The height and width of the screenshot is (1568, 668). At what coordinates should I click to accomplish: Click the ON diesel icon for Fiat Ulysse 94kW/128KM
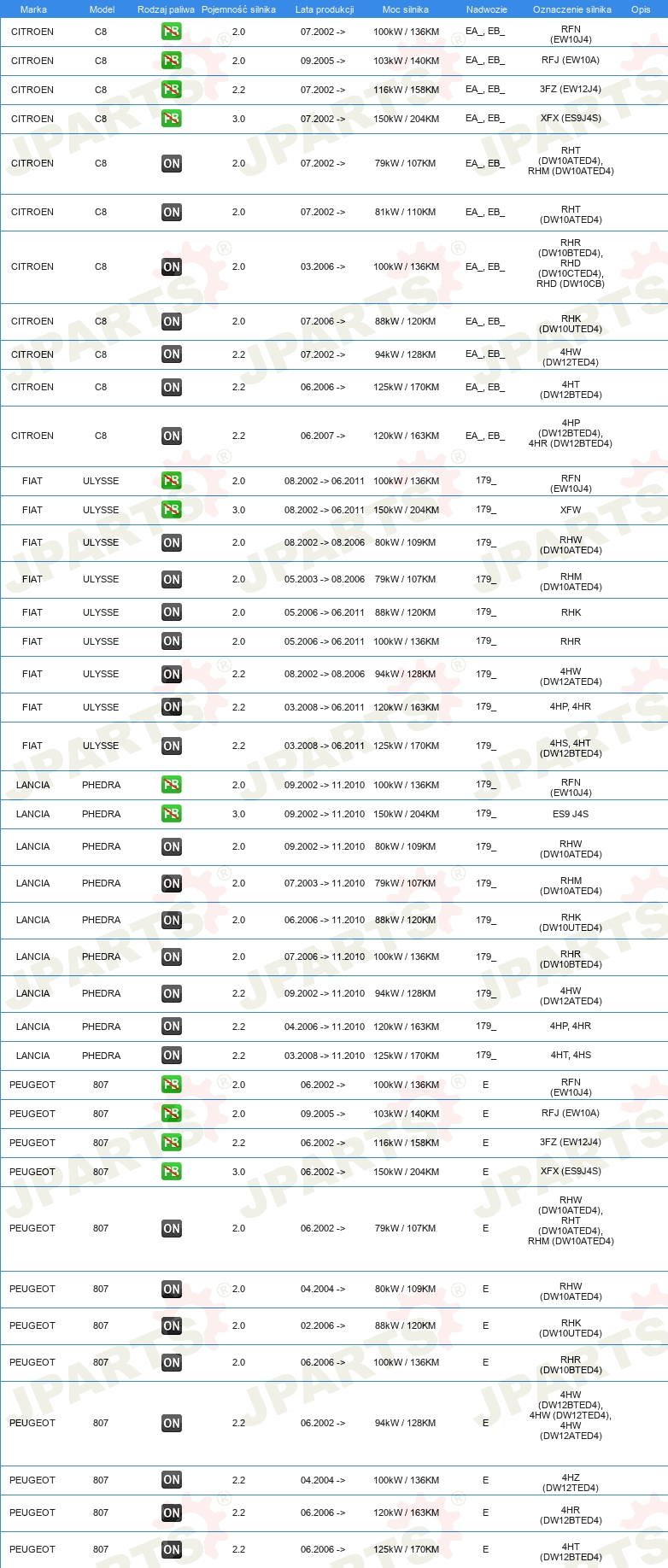point(172,675)
